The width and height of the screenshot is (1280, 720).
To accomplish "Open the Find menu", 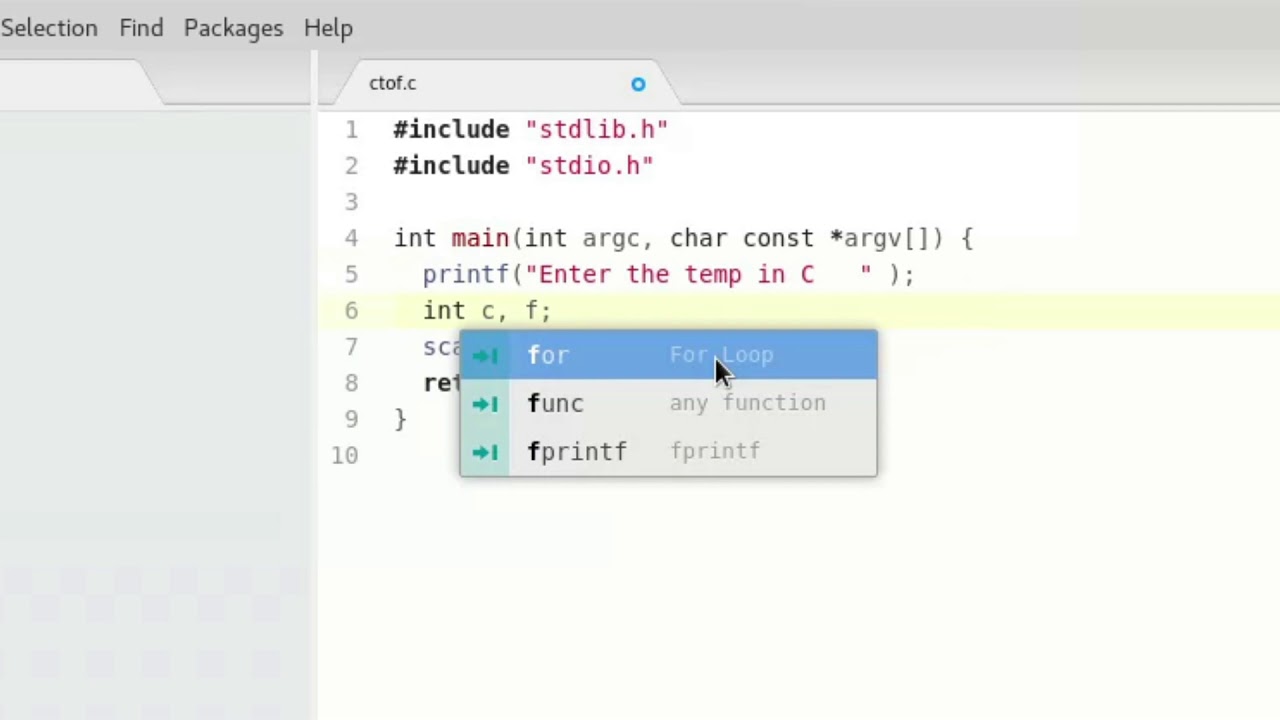I will [141, 28].
